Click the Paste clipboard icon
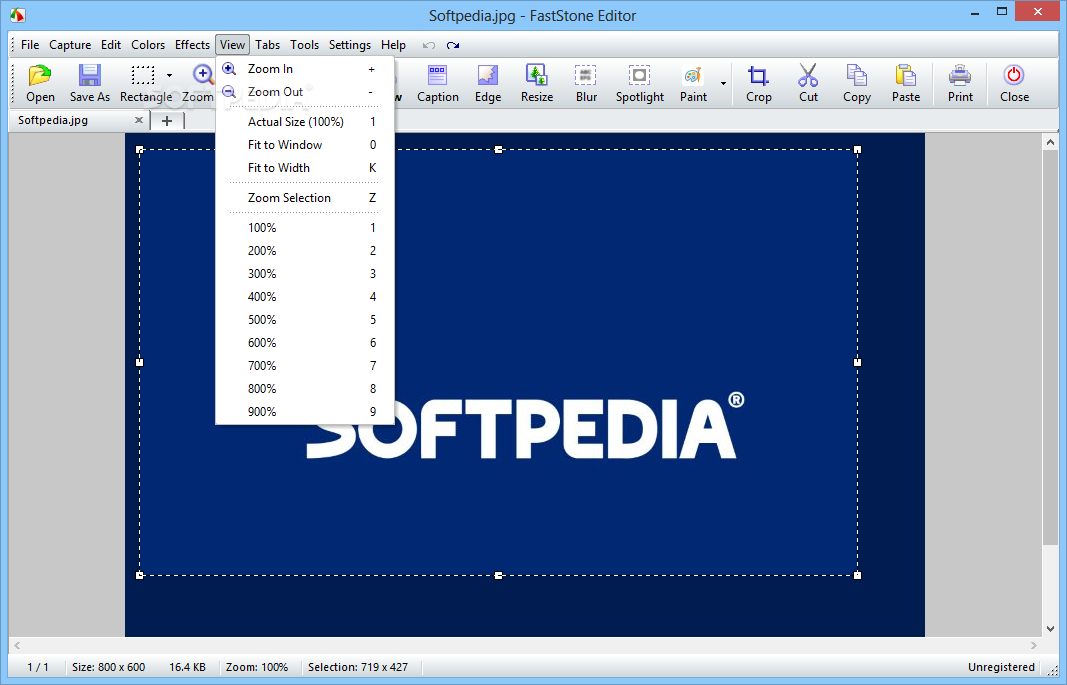Screen dimensions: 1067x685 pos(905,75)
